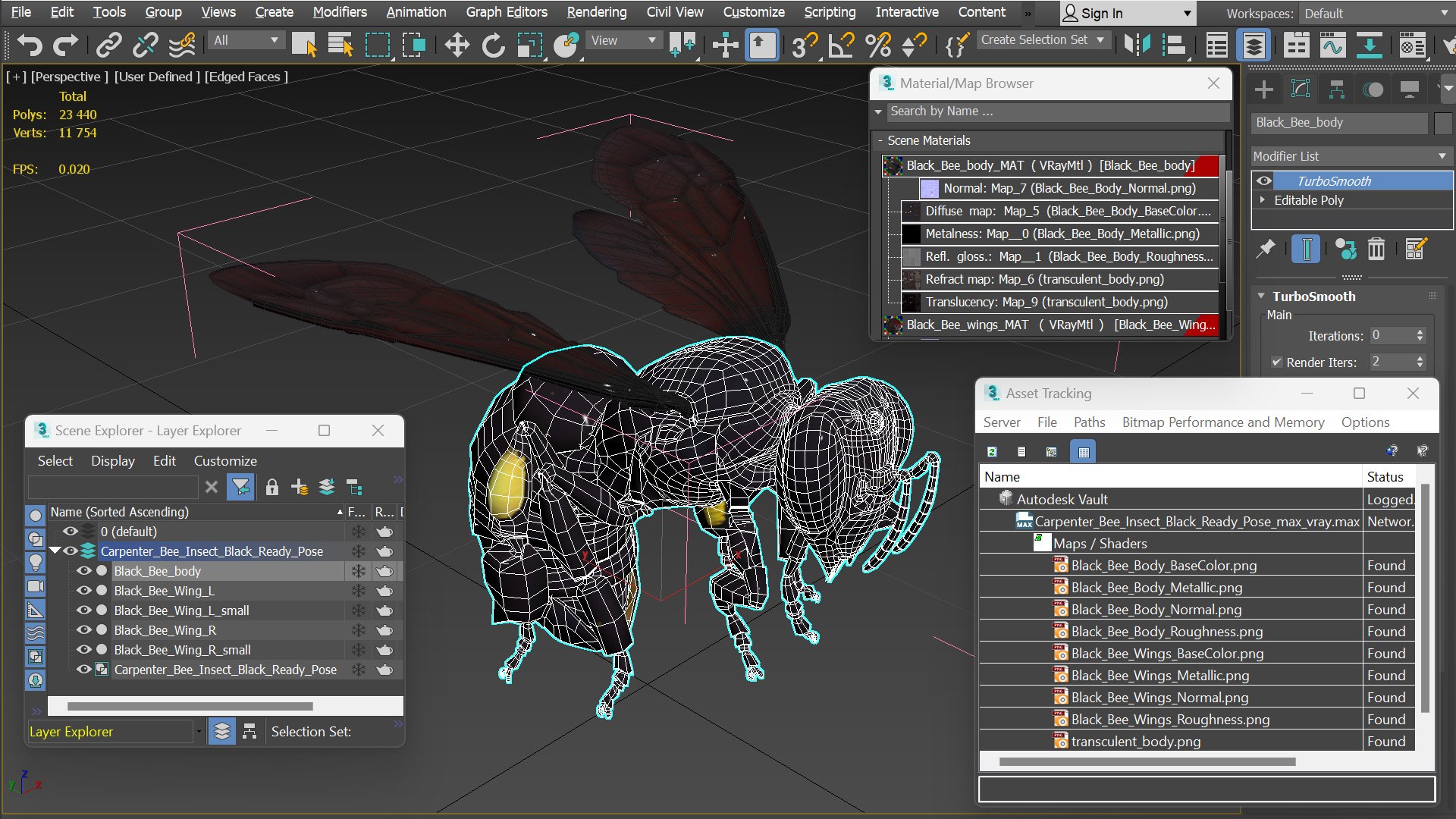Undo the last action with Undo arrow
Viewport: 1456px width, 819px height.
point(29,45)
